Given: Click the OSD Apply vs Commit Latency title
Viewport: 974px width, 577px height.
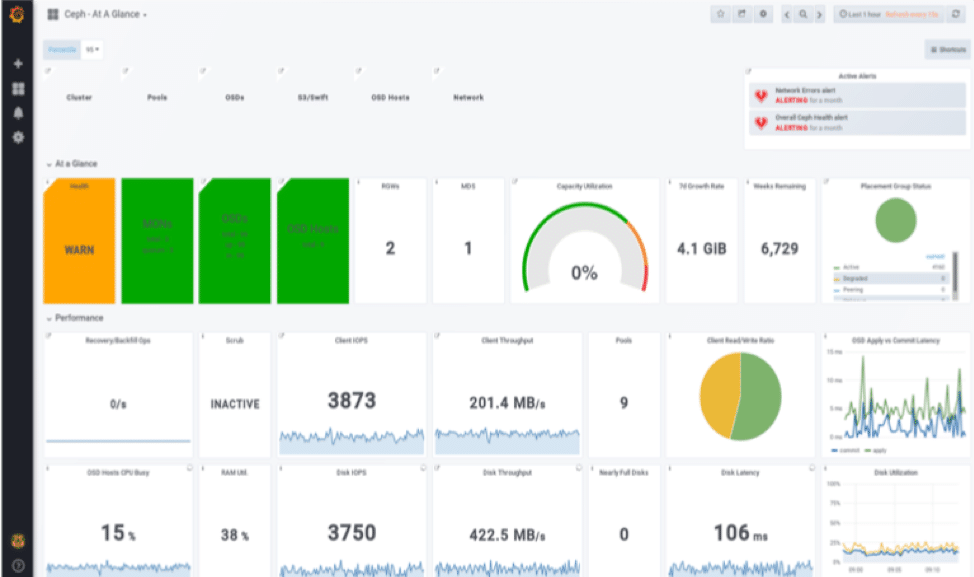Looking at the screenshot, I should 896,340.
